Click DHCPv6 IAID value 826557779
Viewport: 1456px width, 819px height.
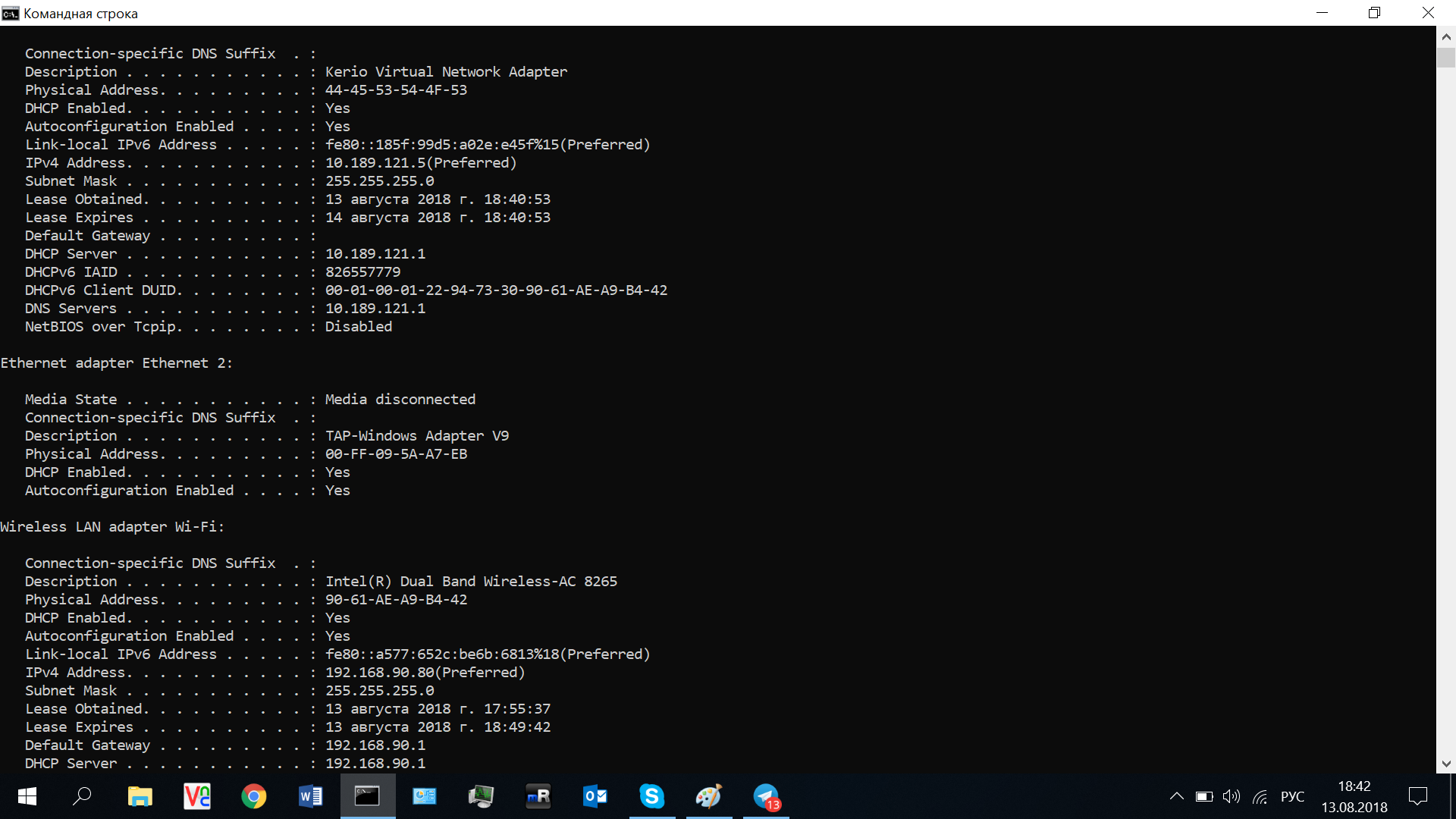coord(362,271)
